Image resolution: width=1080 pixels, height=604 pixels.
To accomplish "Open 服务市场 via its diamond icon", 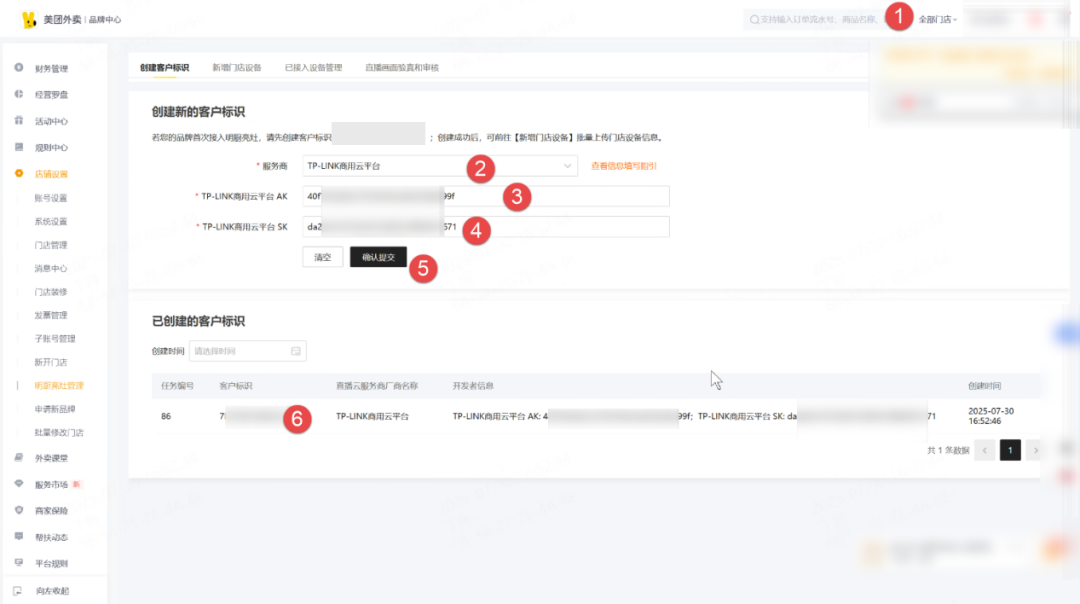I will [x=19, y=484].
